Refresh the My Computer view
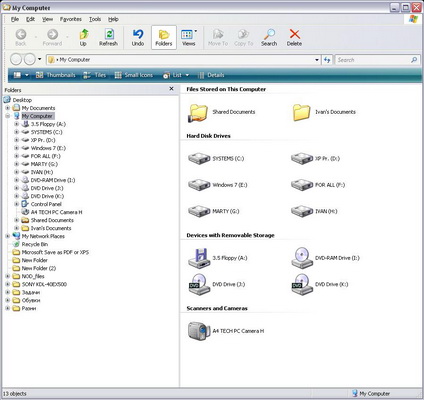 [x=109, y=37]
